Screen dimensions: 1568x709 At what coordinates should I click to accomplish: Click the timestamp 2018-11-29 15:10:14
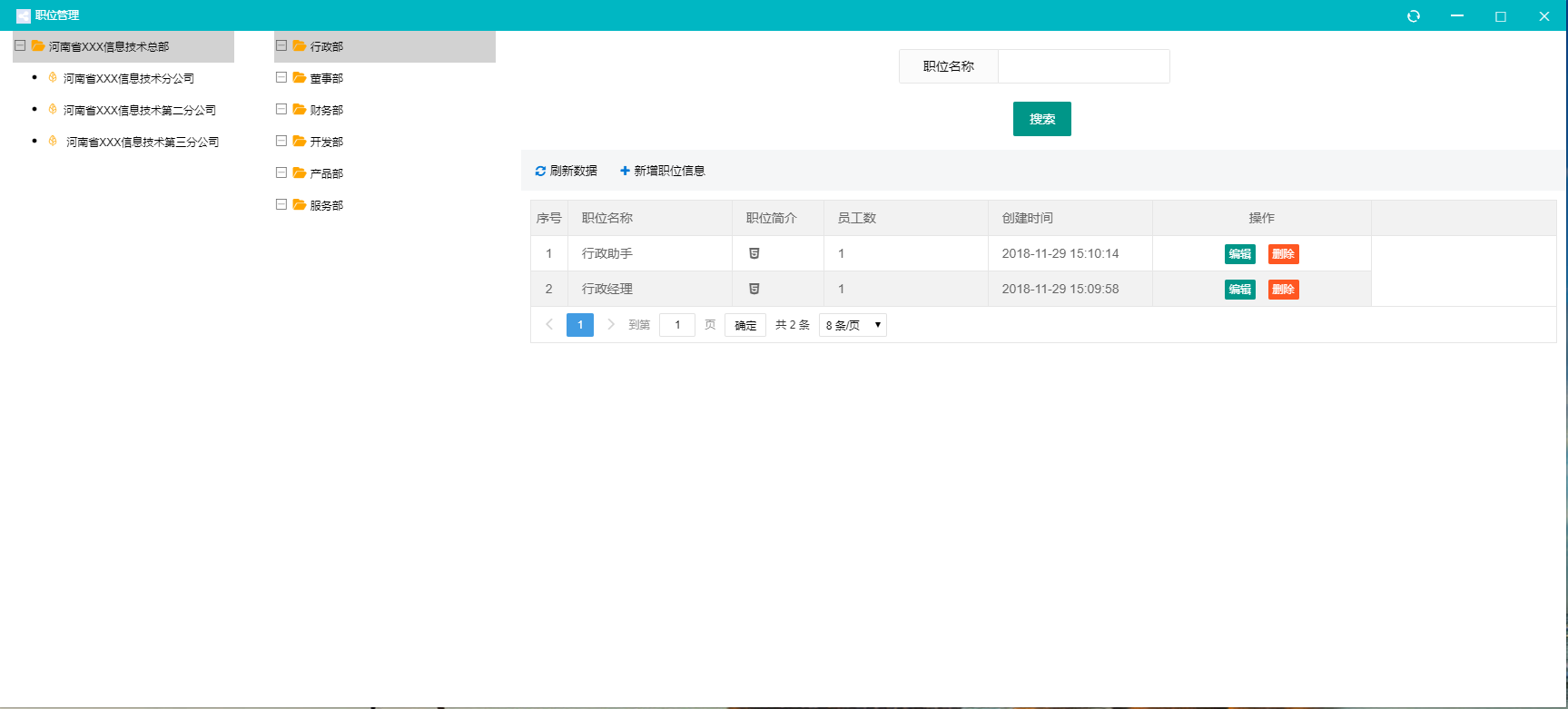pyautogui.click(x=1060, y=253)
